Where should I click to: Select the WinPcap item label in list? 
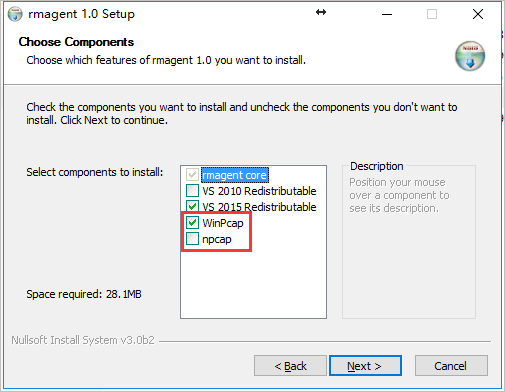(223, 223)
